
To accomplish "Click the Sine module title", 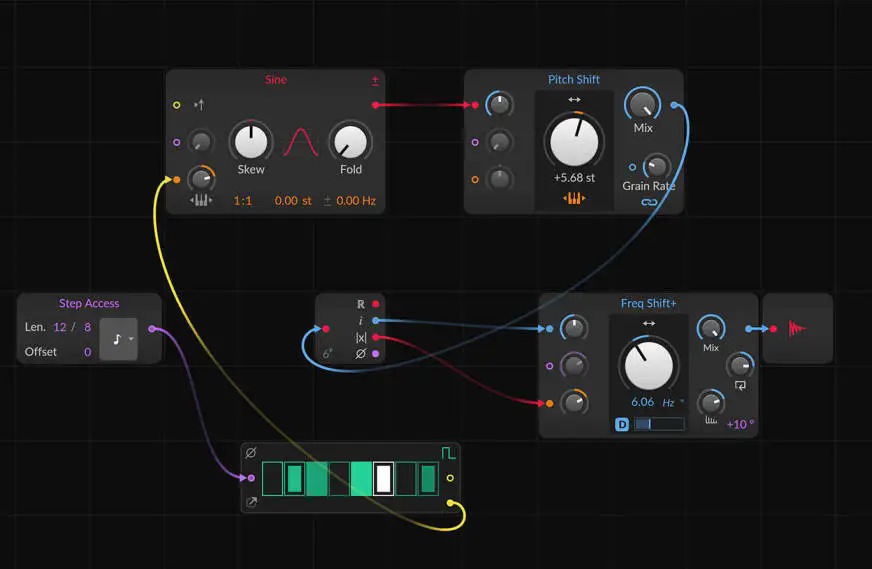I will tap(276, 80).
